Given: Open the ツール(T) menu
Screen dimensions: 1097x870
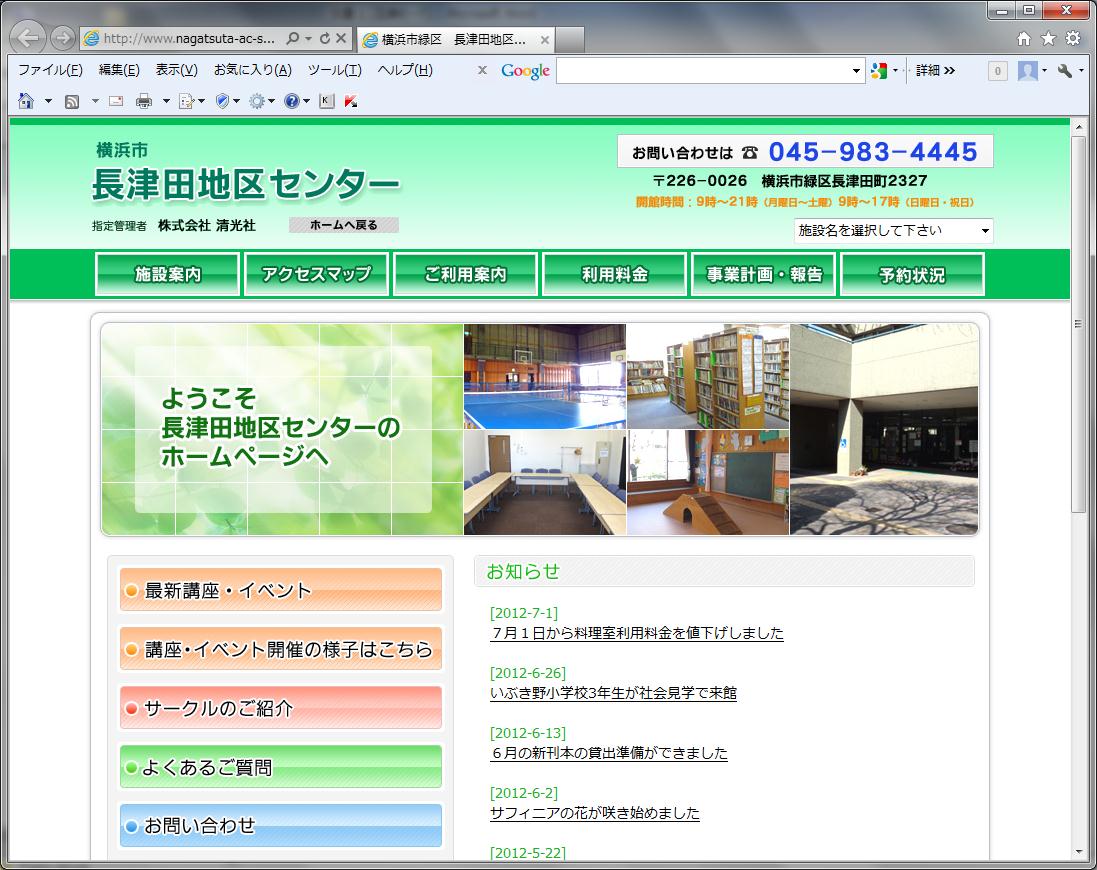Looking at the screenshot, I should click(x=334, y=70).
